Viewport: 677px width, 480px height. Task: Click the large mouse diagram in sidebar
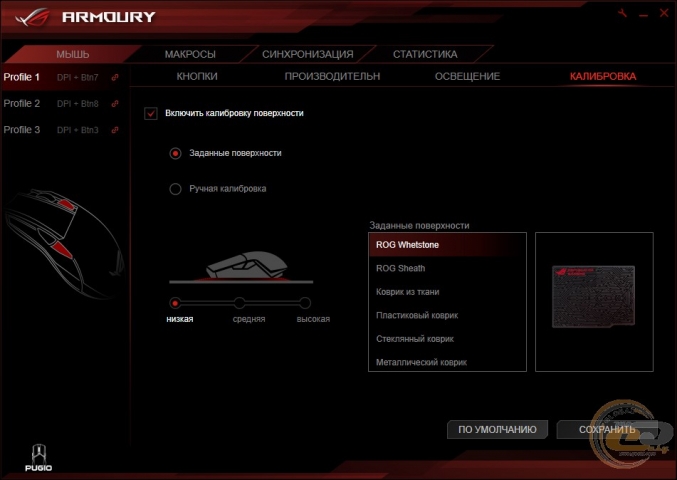tap(64, 244)
